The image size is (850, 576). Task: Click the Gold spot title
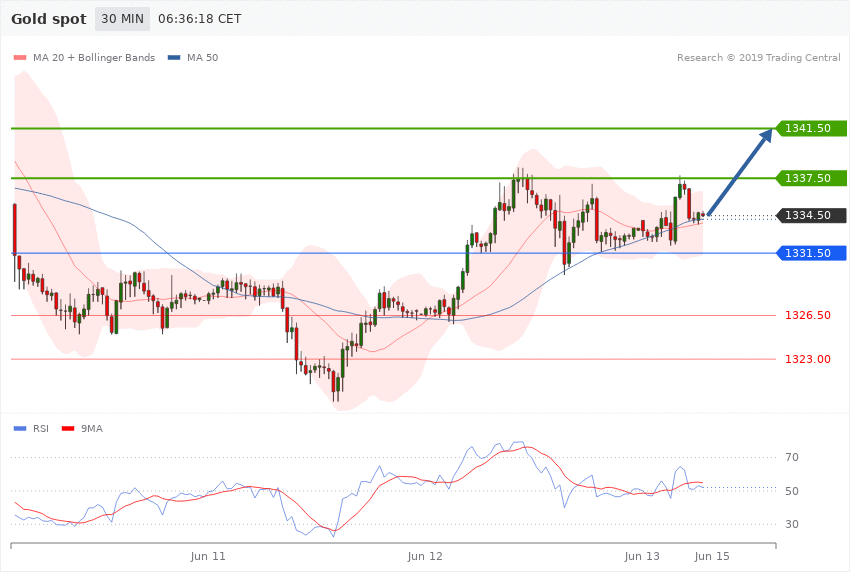click(x=49, y=19)
